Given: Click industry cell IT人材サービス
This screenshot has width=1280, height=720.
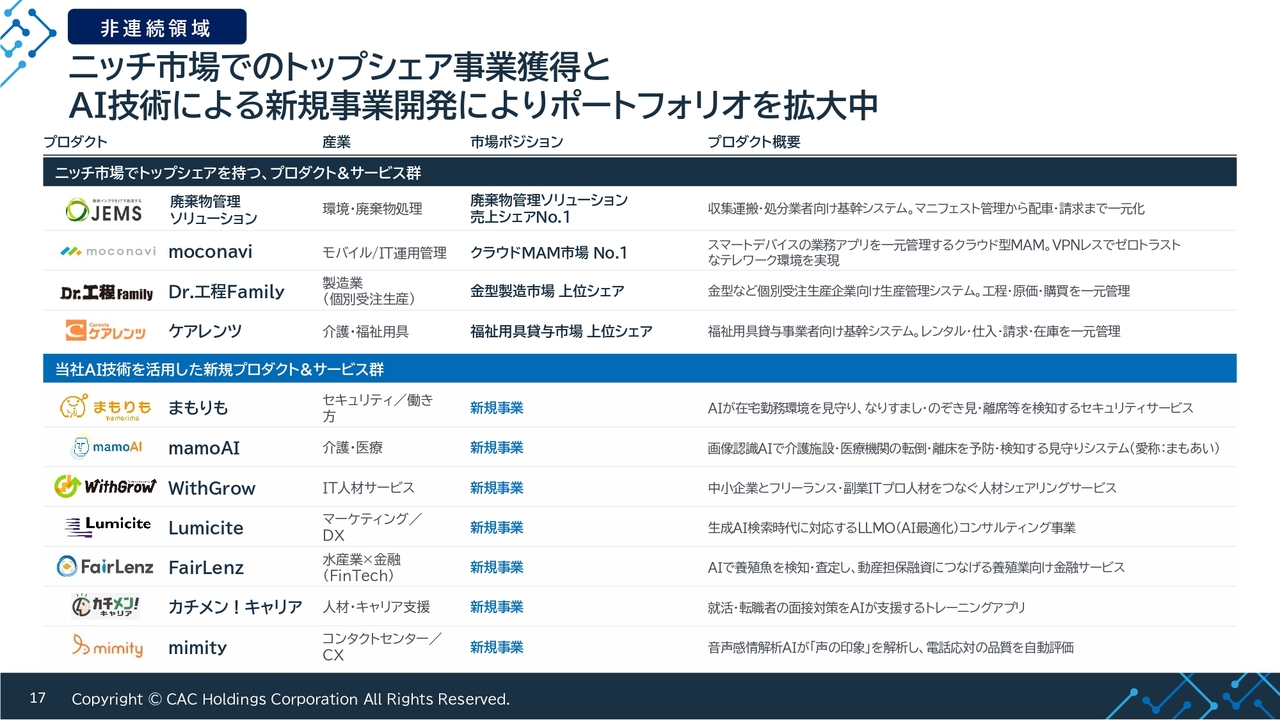Looking at the screenshot, I should tap(368, 488).
